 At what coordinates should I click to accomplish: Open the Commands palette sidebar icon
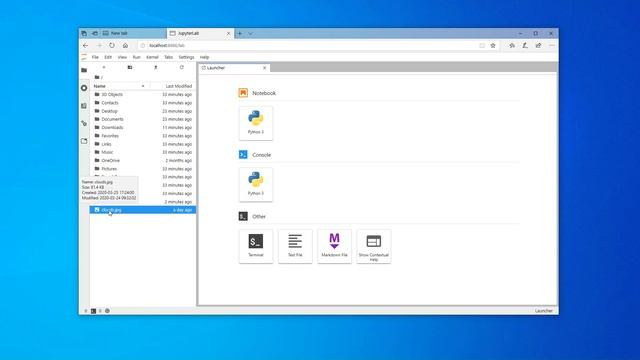[84, 106]
